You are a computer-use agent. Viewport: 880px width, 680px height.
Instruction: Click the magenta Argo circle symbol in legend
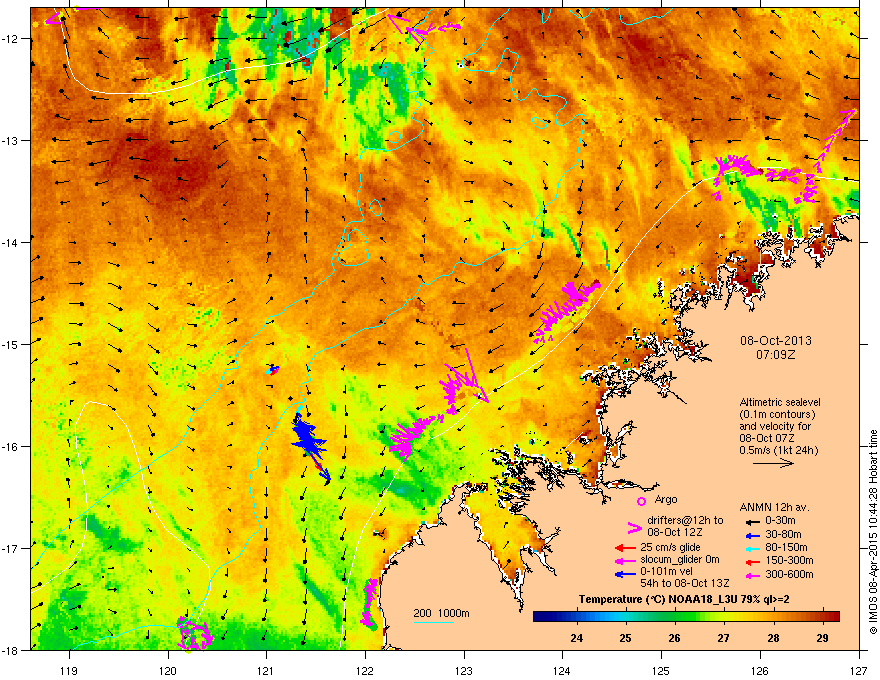[x=641, y=501]
